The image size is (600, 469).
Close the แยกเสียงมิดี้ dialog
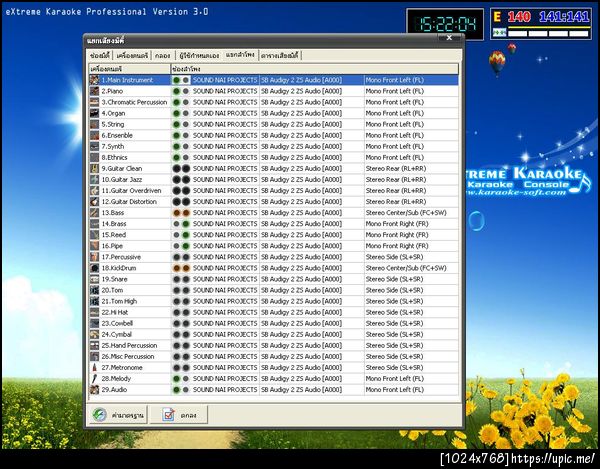click(x=449, y=38)
